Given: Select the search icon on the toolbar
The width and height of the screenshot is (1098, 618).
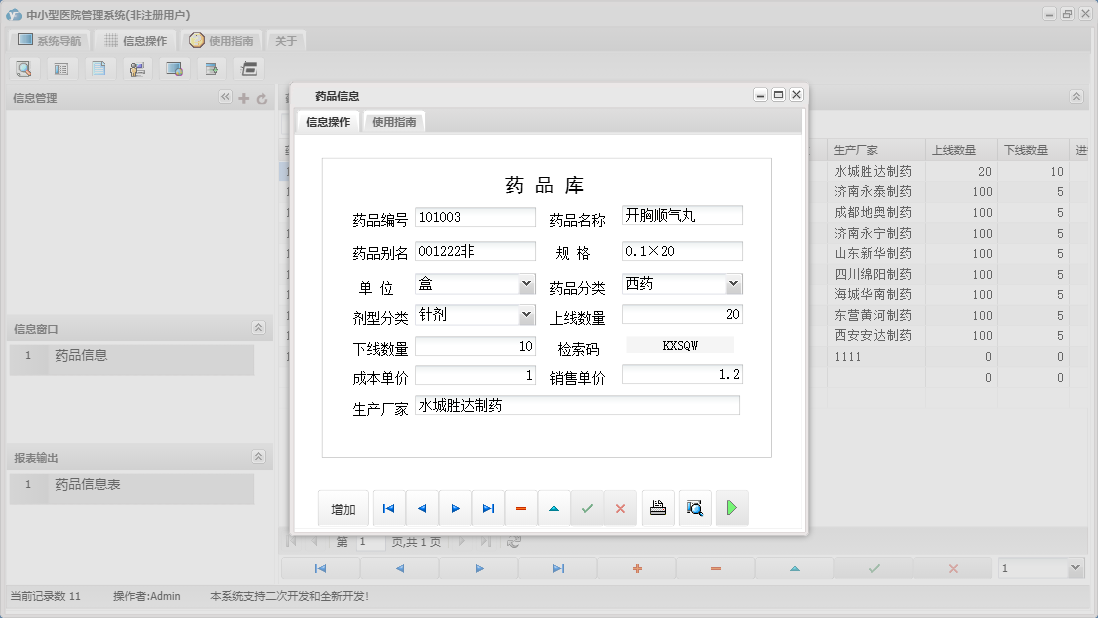Looking at the screenshot, I should pos(24,68).
